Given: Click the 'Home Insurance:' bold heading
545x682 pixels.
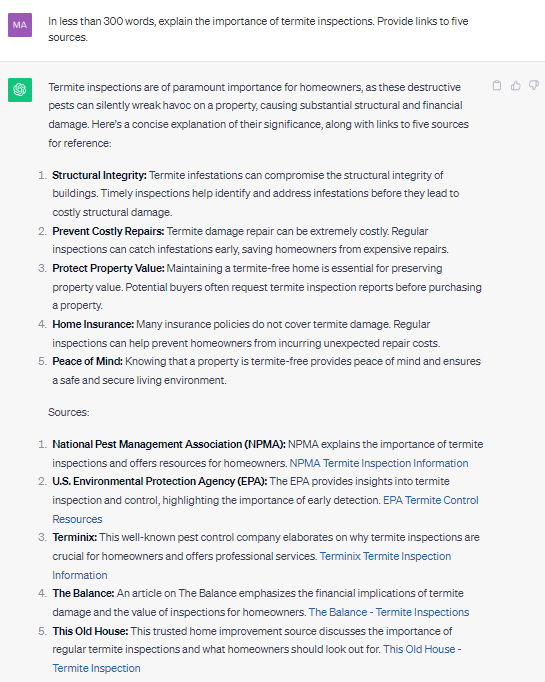Looking at the screenshot, I should 93,324.
